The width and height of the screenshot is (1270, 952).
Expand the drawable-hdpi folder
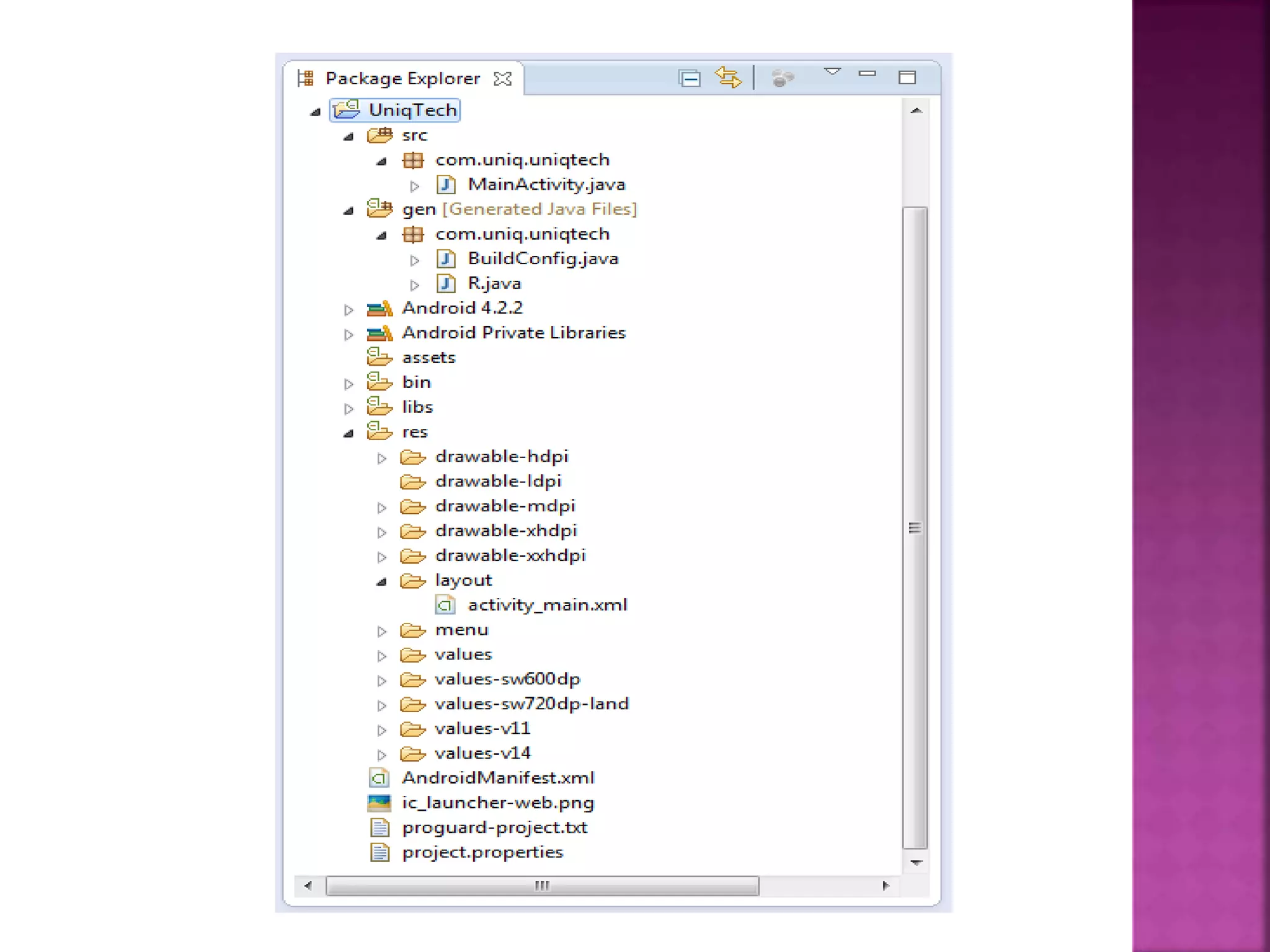382,458
